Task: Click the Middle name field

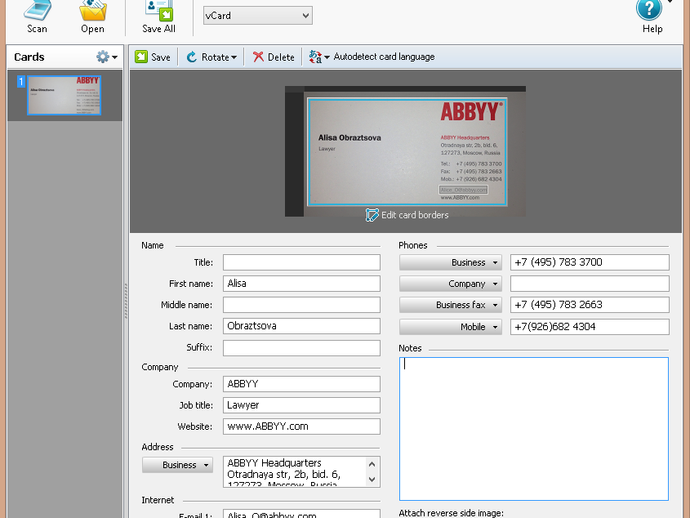Action: click(x=301, y=305)
